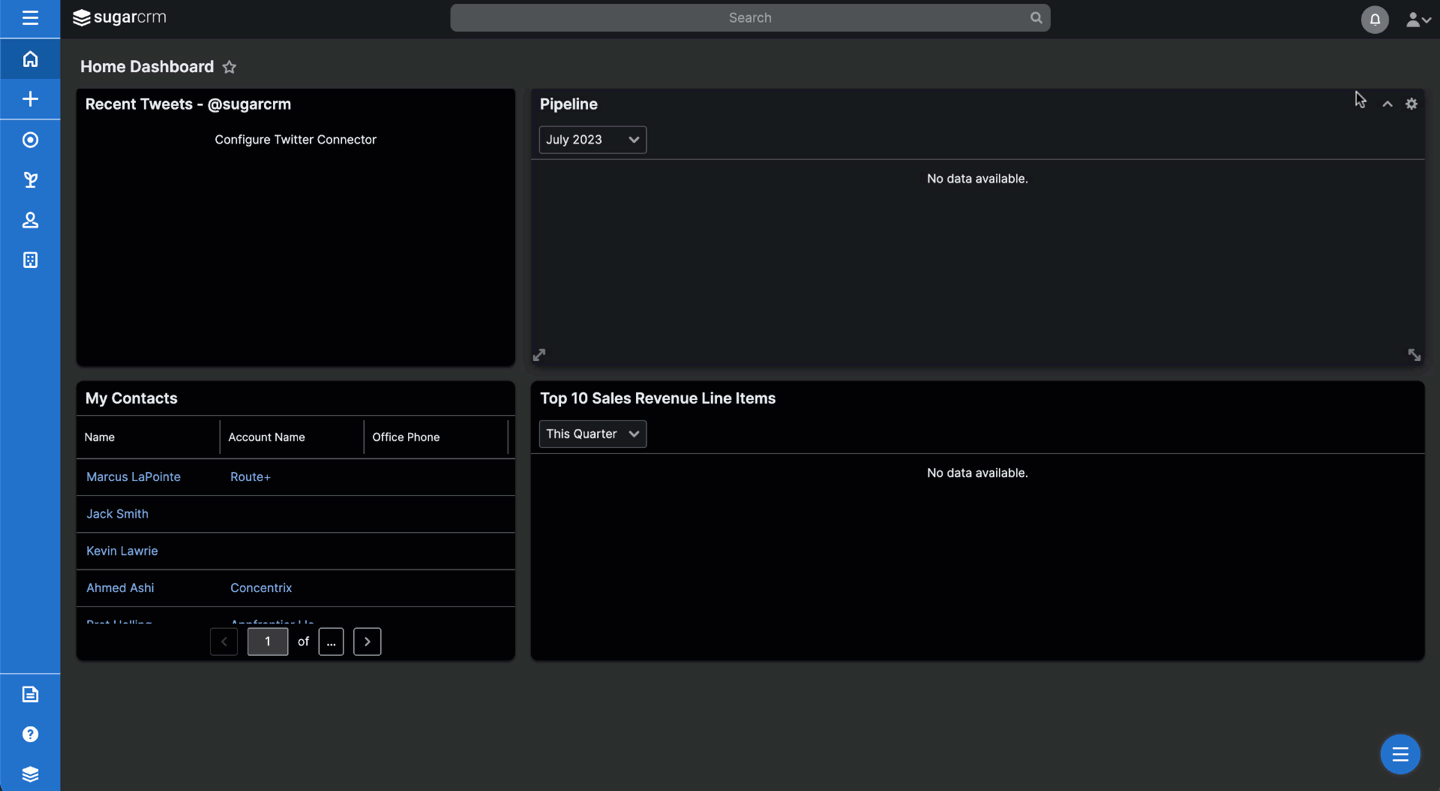Open the document icon in lower sidebar
This screenshot has height=791, width=1440.
(x=30, y=694)
